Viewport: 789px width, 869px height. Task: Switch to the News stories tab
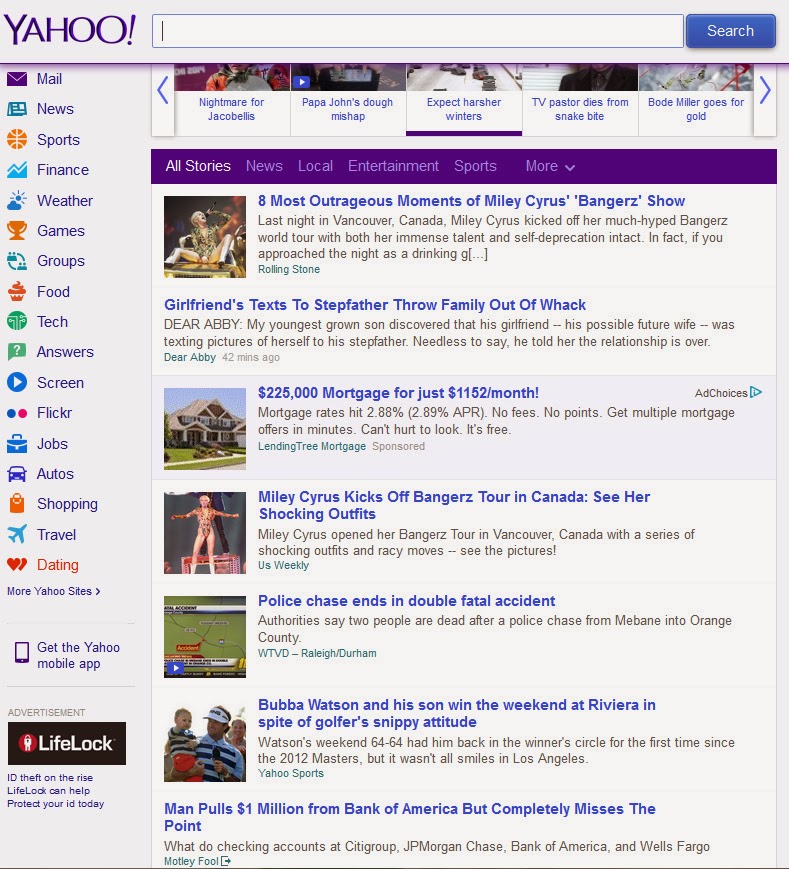click(264, 166)
